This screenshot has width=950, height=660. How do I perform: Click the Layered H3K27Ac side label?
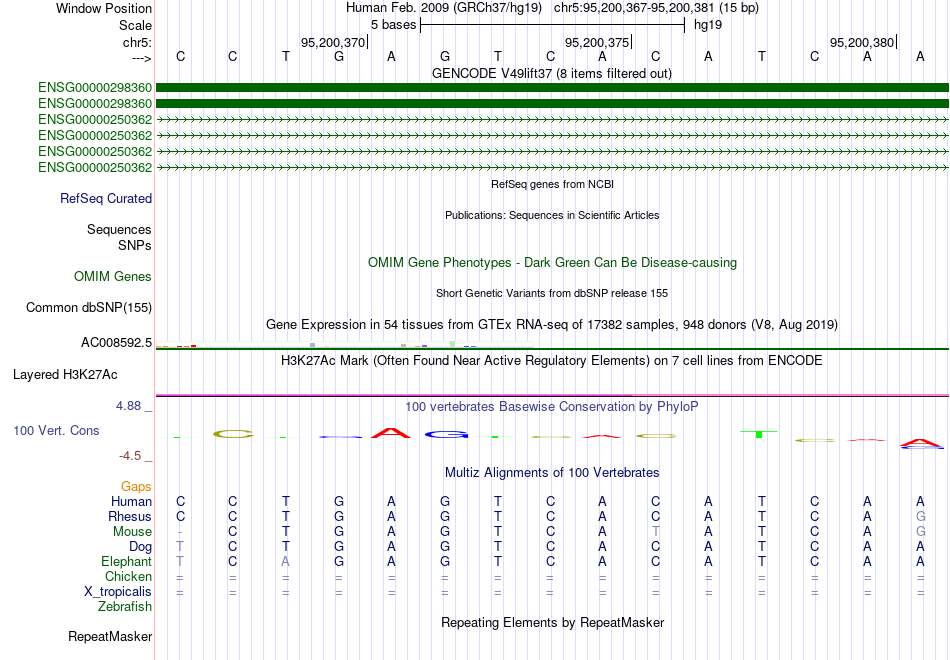(x=65, y=375)
